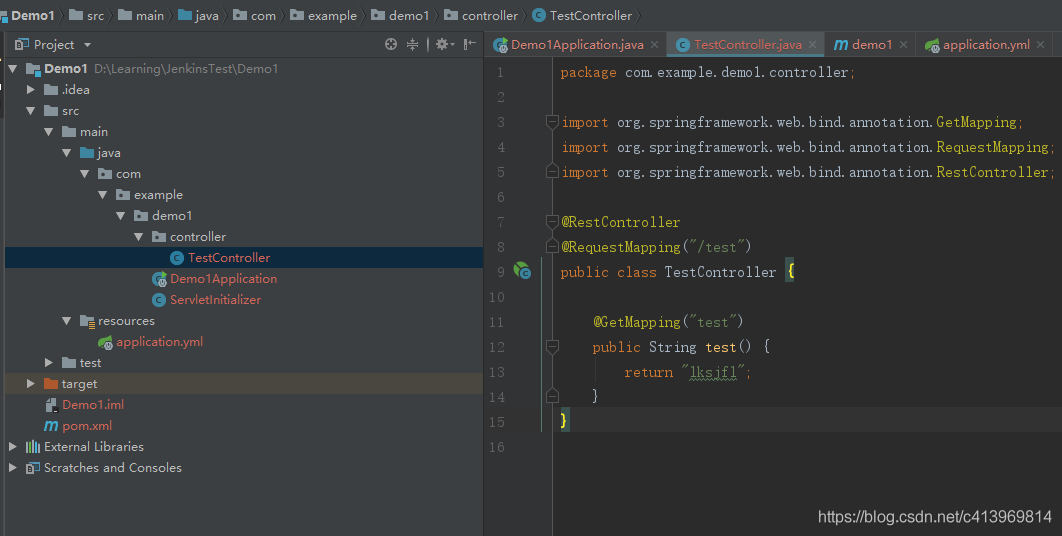Viewport: 1062px width, 536px height.
Task: Expand the target folder
Action: [x=30, y=384]
